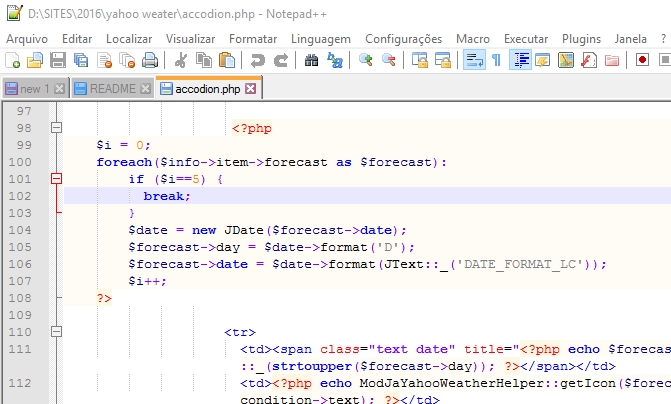The image size is (671, 404).
Task: Toggle the indent guide toolbar button
Action: [520, 61]
